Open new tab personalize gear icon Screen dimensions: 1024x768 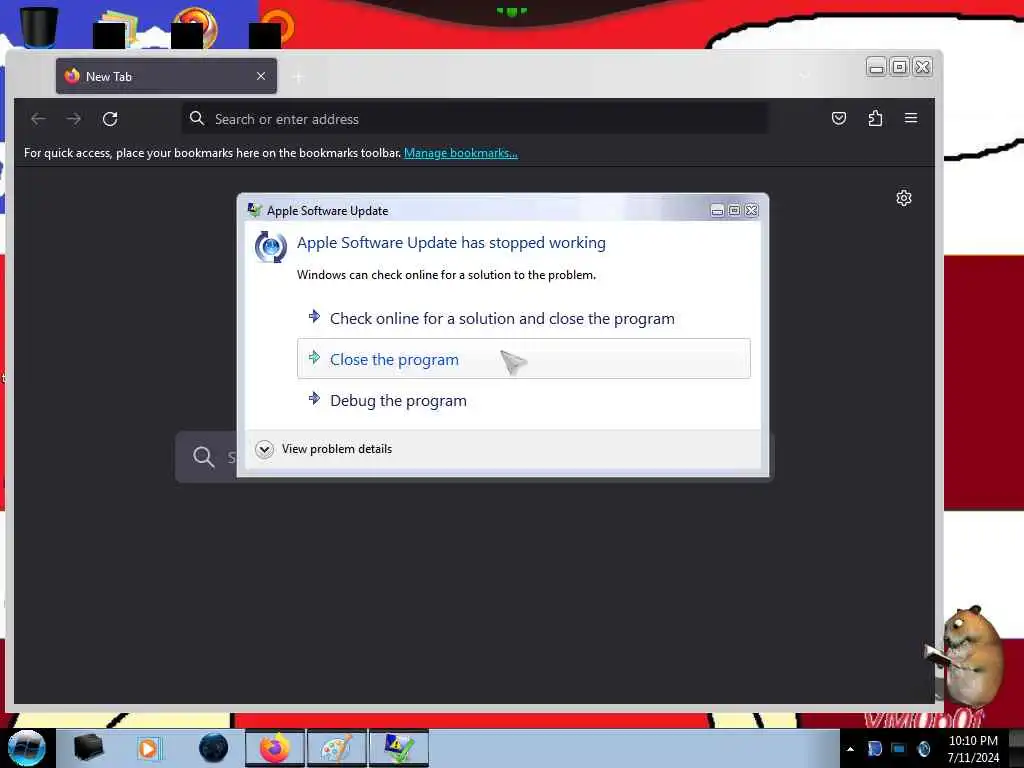coord(904,198)
